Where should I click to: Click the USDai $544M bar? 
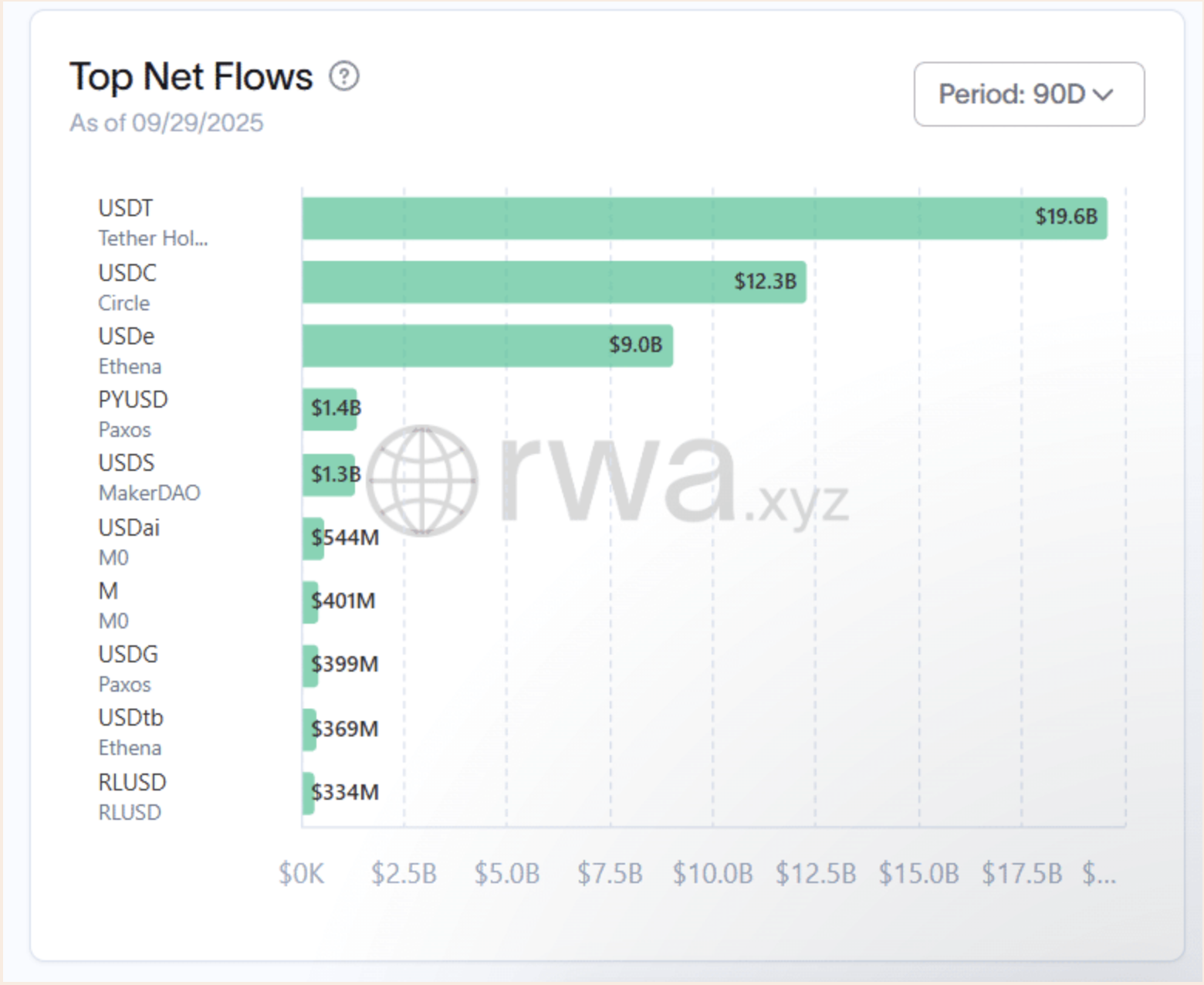point(313,538)
